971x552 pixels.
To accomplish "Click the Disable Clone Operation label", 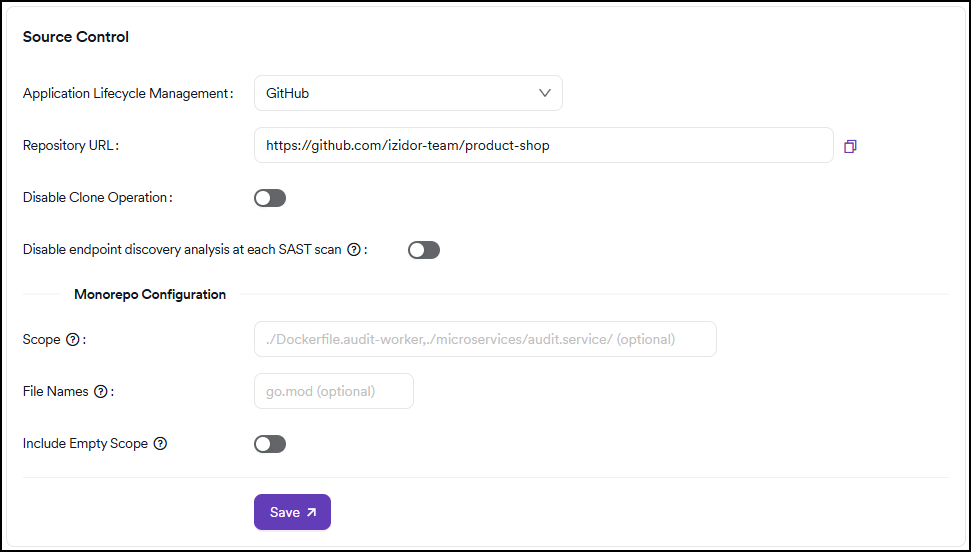I will pyautogui.click(x=96, y=198).
